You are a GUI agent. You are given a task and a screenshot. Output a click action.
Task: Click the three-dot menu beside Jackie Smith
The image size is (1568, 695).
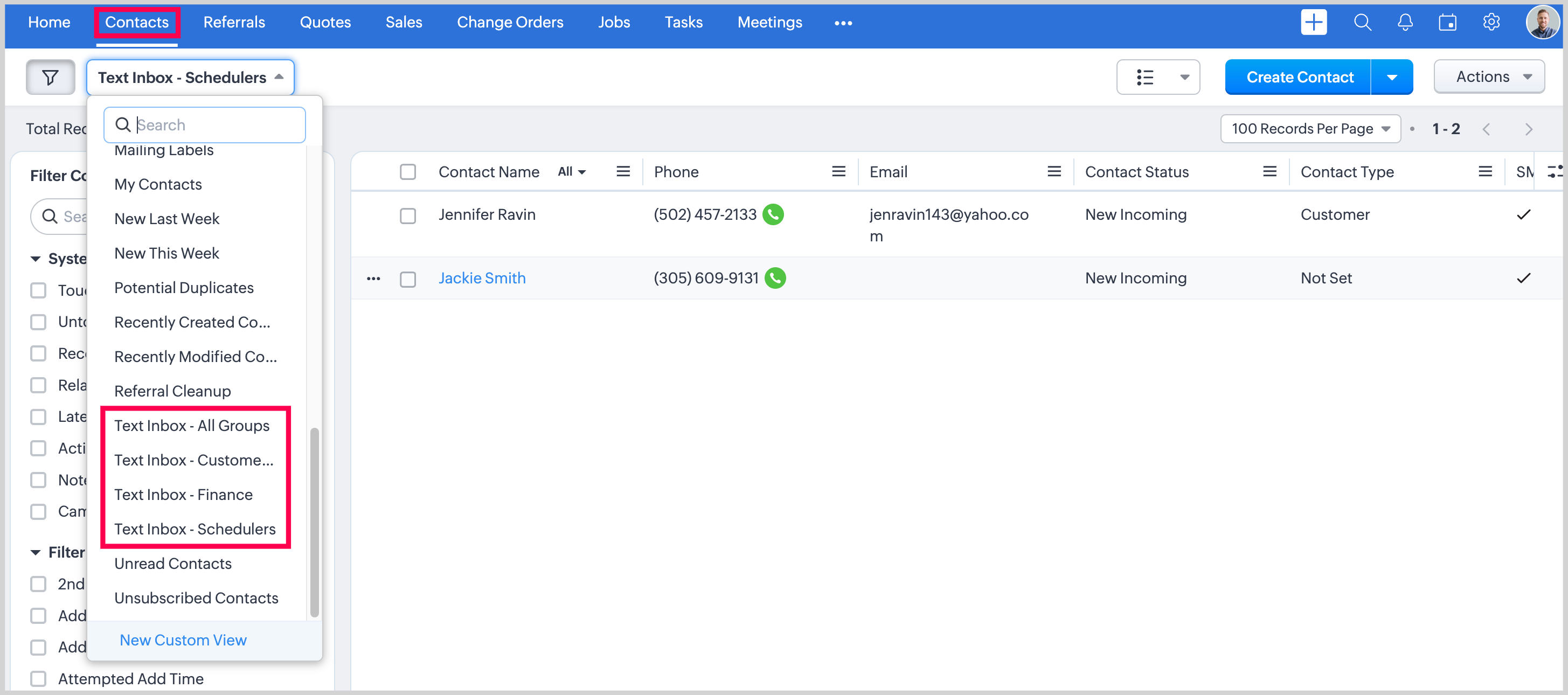click(373, 279)
